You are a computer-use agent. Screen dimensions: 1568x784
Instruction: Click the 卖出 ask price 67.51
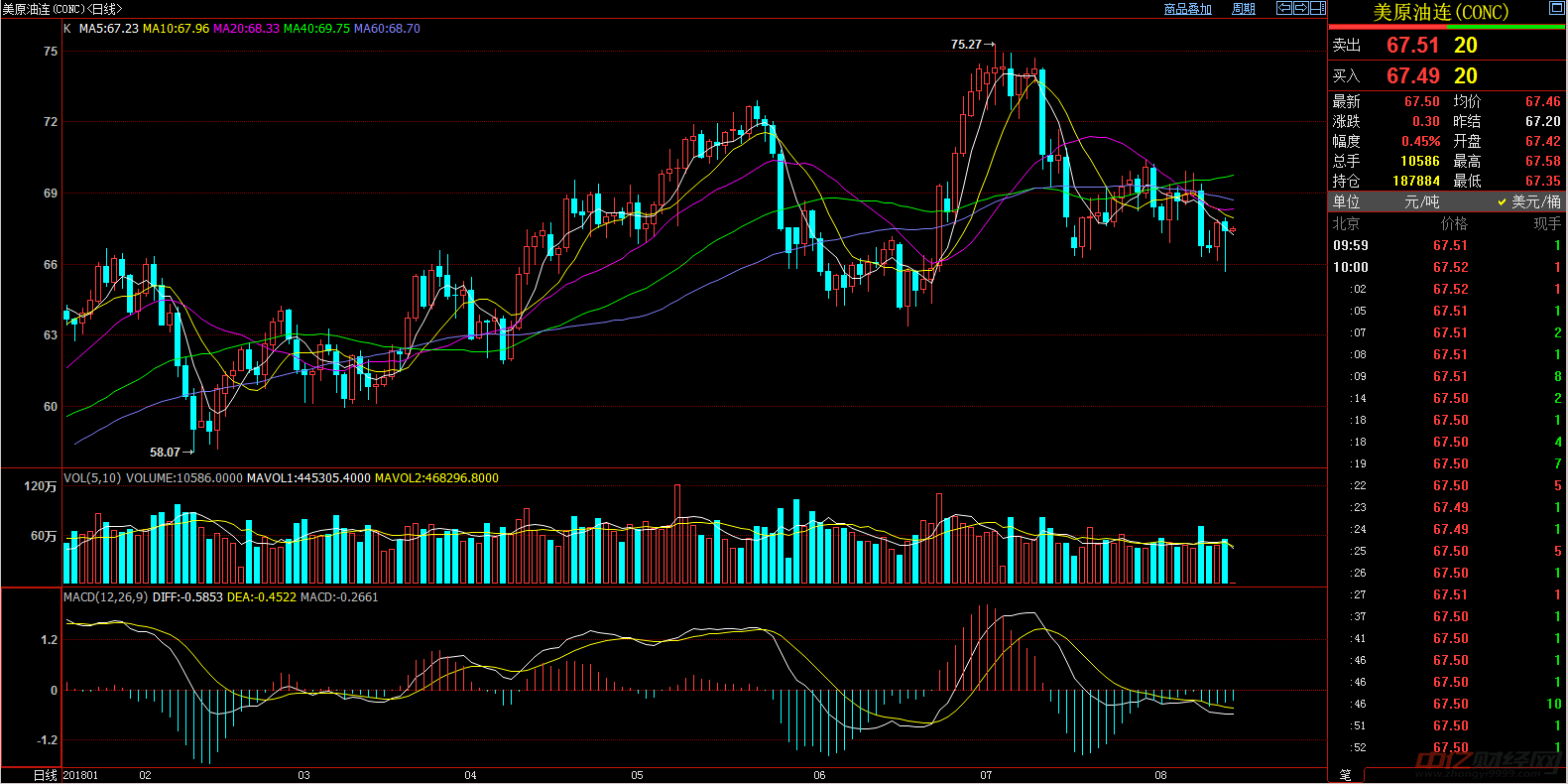(x=1412, y=46)
